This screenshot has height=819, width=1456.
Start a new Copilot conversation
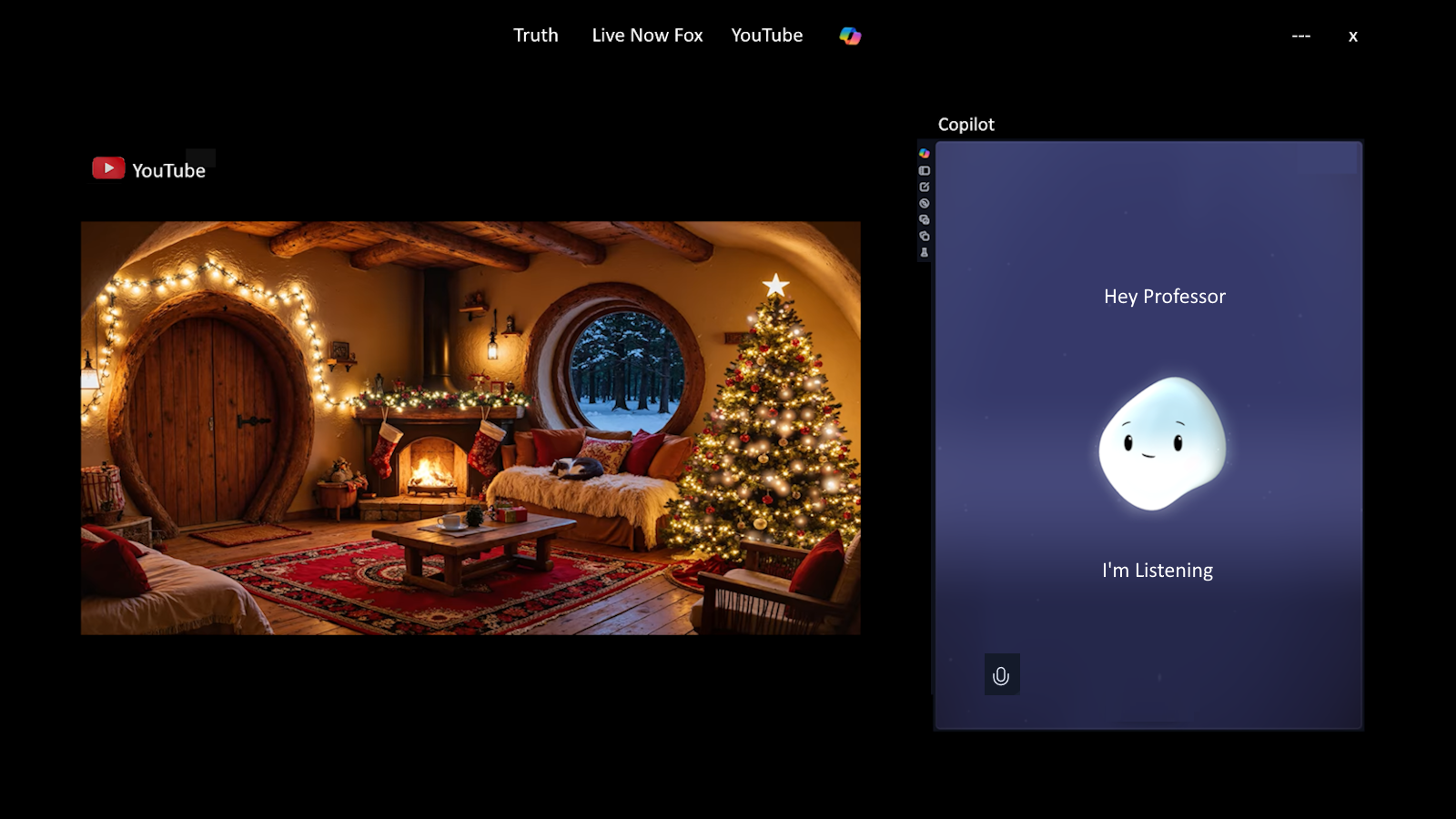(924, 186)
